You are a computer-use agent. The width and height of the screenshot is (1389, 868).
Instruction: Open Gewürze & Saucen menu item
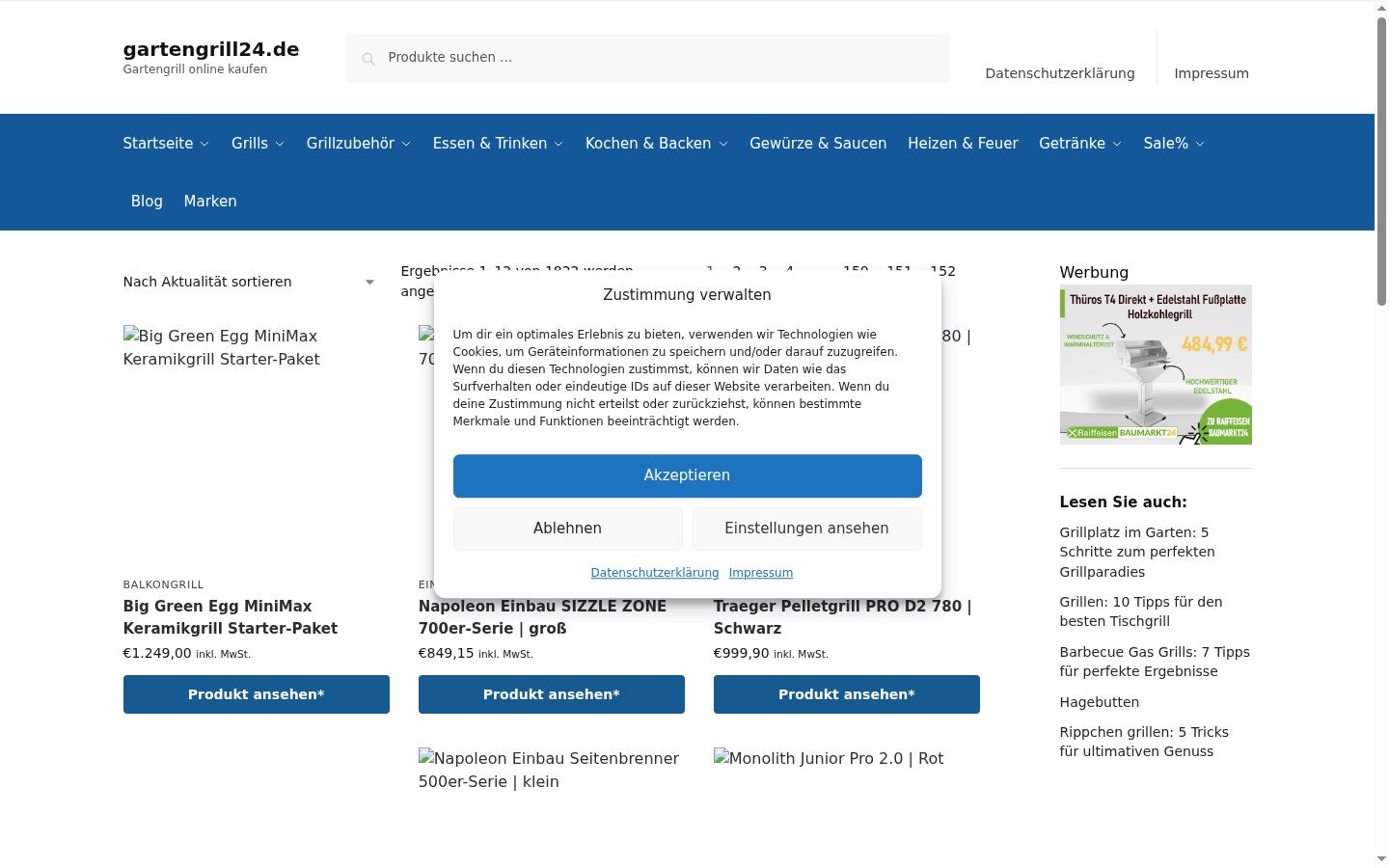(818, 143)
